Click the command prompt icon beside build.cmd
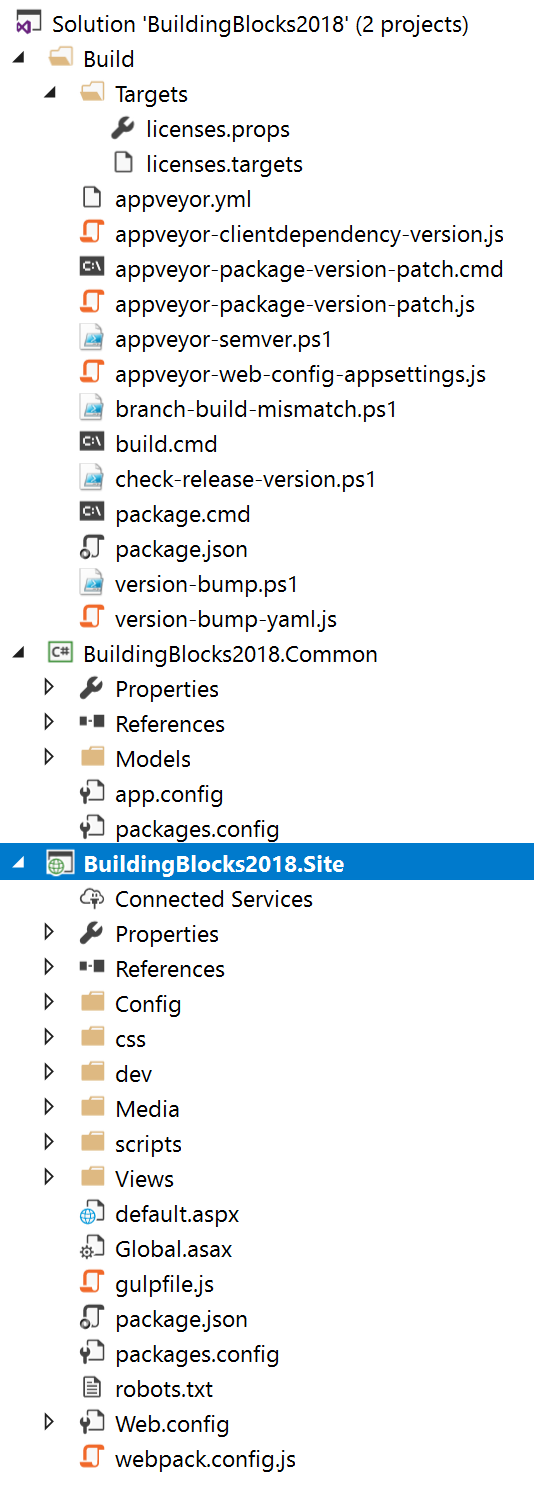The height and width of the screenshot is (1499, 534). [x=92, y=444]
